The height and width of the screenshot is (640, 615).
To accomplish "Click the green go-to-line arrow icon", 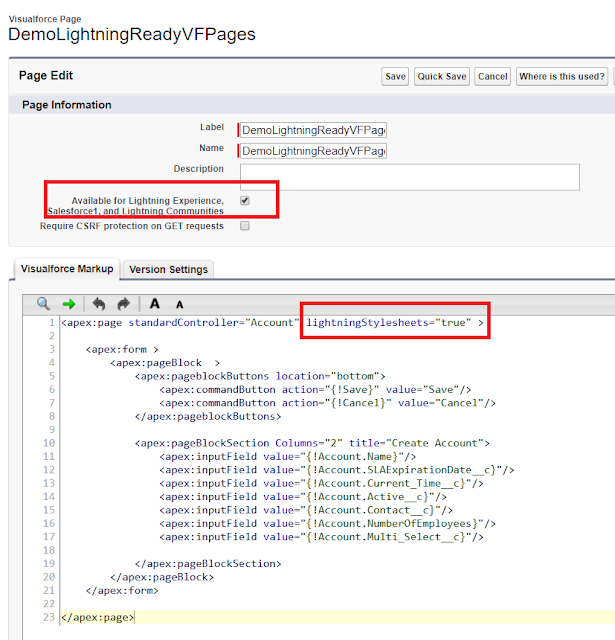I will (69, 304).
